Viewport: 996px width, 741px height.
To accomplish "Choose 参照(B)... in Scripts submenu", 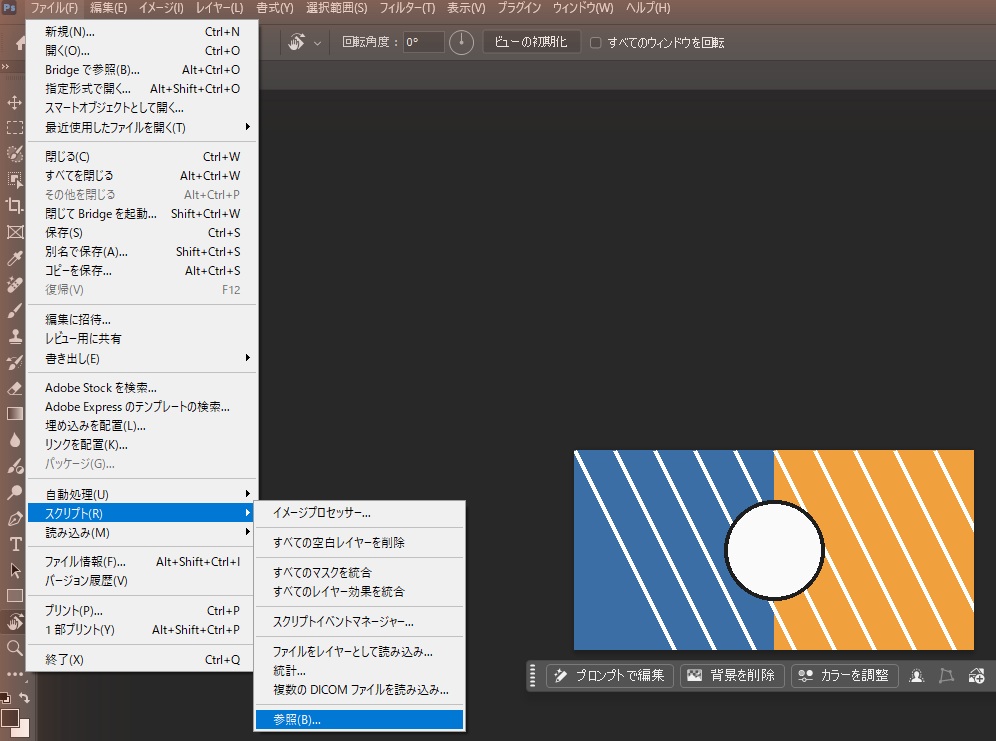I will click(360, 719).
